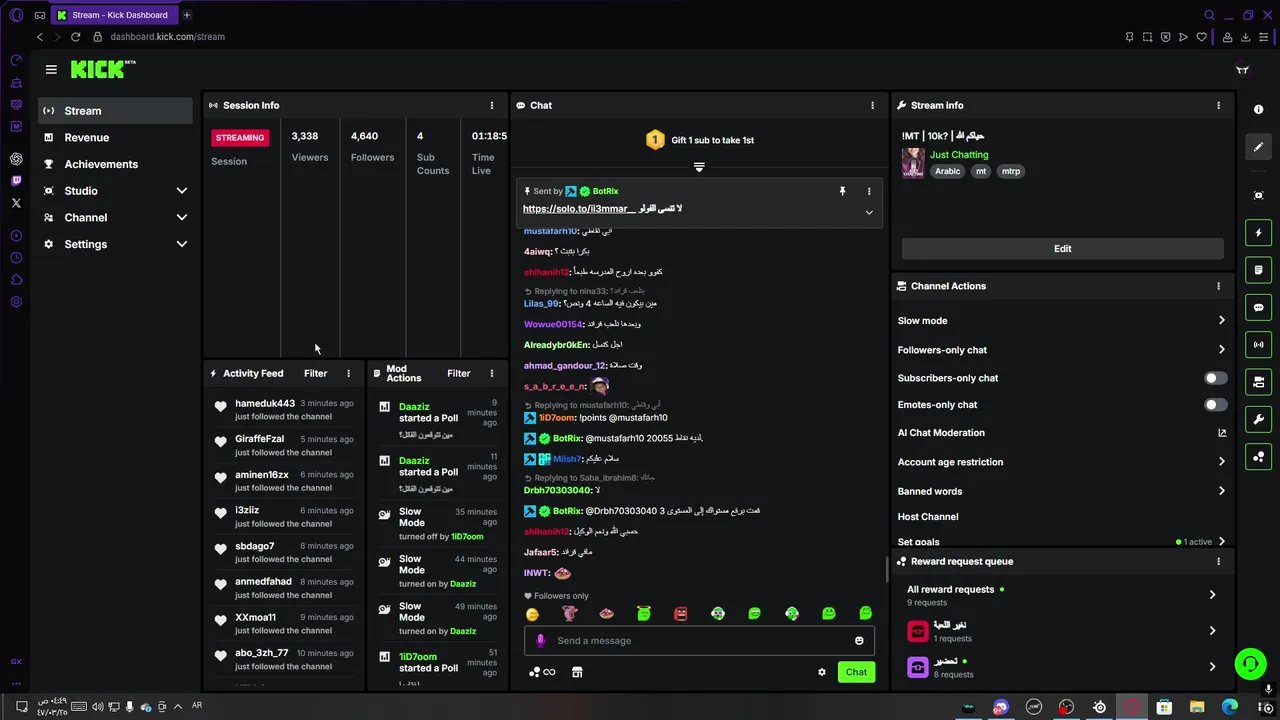Toggle Emotes-only chat switch
The width and height of the screenshot is (1280, 720).
click(x=1215, y=405)
